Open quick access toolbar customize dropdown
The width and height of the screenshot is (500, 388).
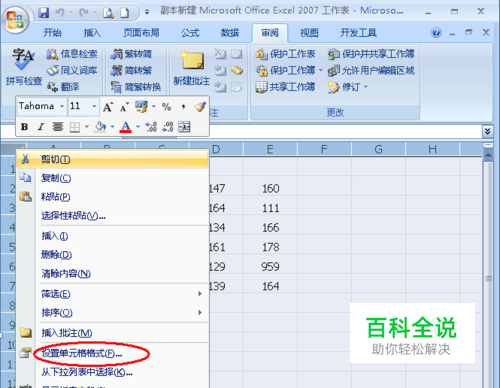coord(147,13)
